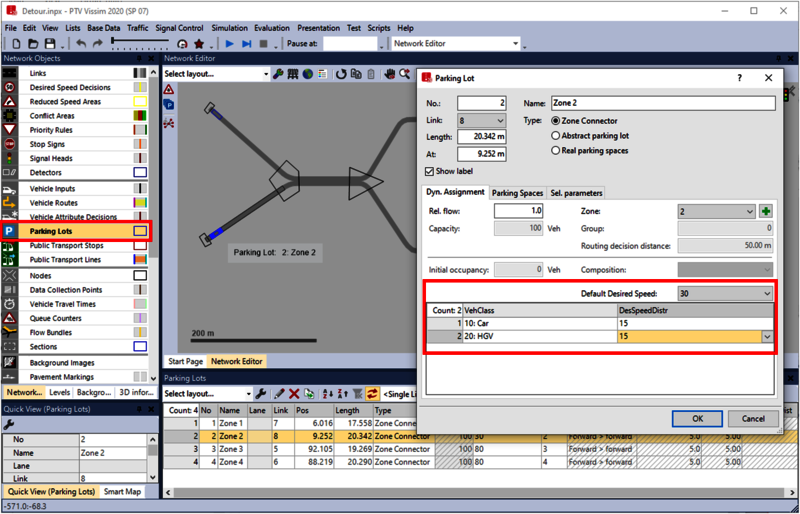The height and width of the screenshot is (514, 800).
Task: Click the Stop Signs icon in Network Objects
Action: pos(10,144)
